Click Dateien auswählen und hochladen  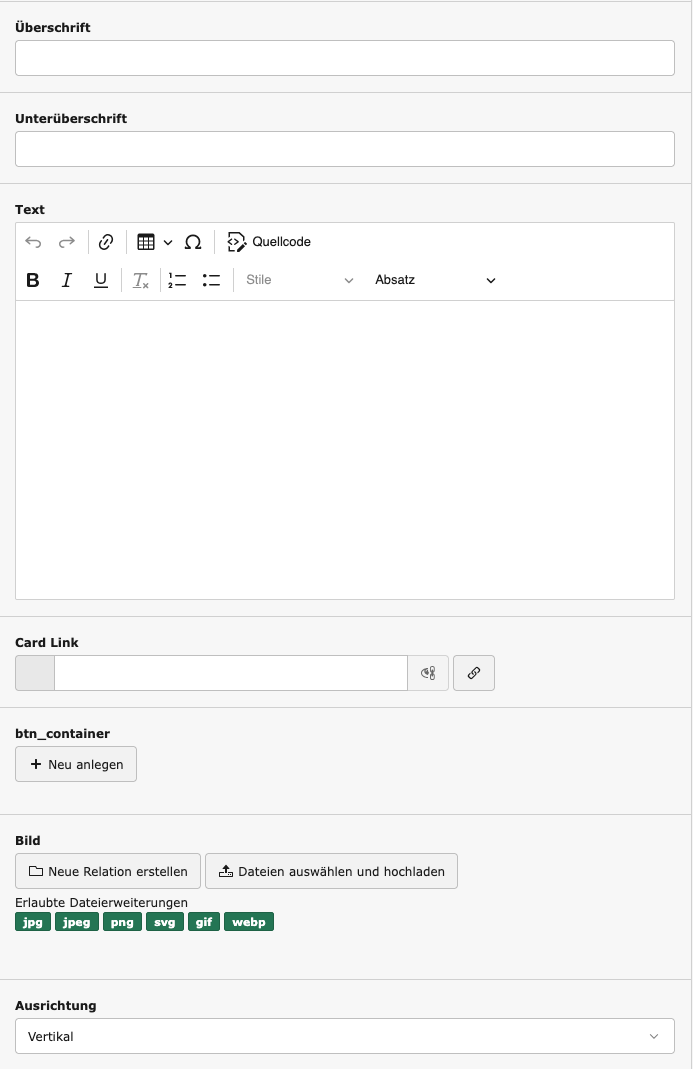coord(331,871)
